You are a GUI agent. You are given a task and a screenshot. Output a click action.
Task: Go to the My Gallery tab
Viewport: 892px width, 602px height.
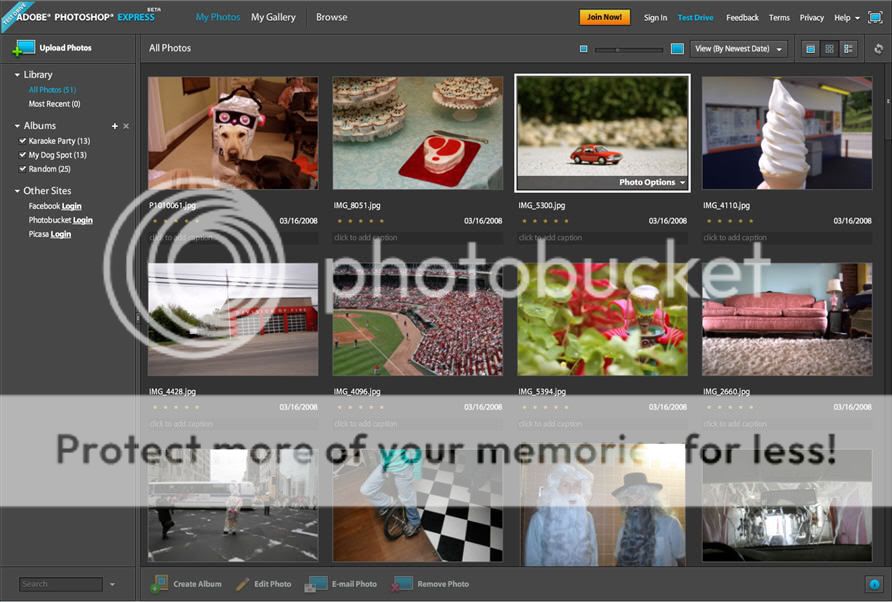point(273,17)
